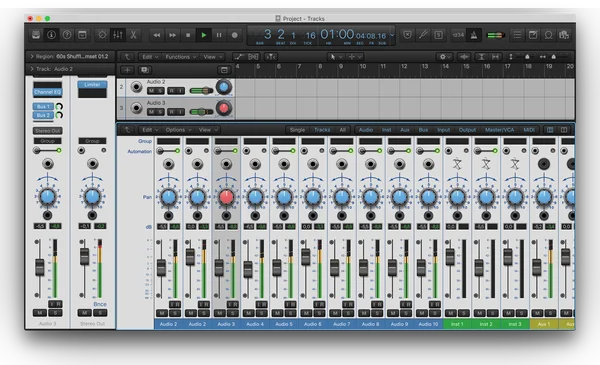Click the Pause button
Screen dimensions: 600x365
[219, 35]
